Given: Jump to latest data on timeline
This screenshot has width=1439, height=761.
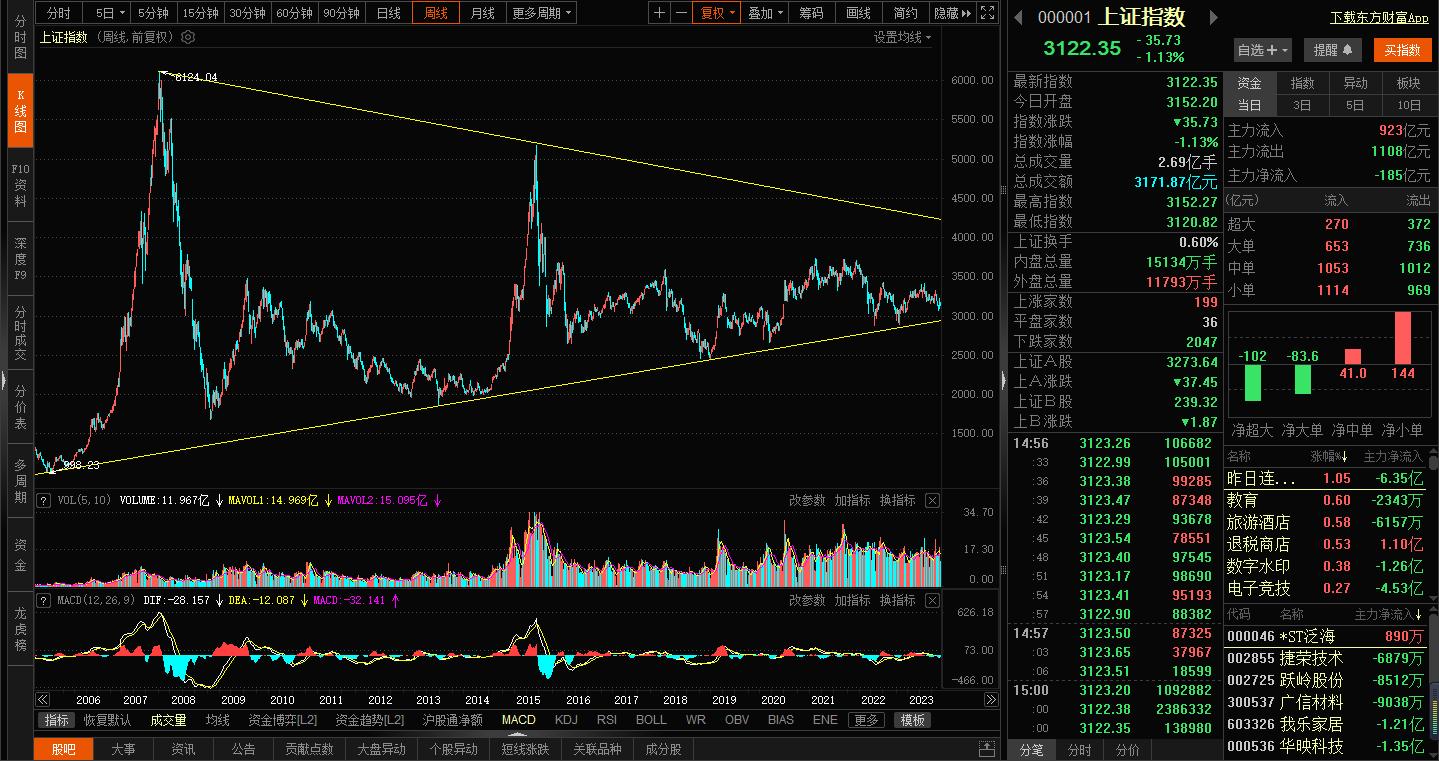Looking at the screenshot, I should pyautogui.click(x=990, y=700).
